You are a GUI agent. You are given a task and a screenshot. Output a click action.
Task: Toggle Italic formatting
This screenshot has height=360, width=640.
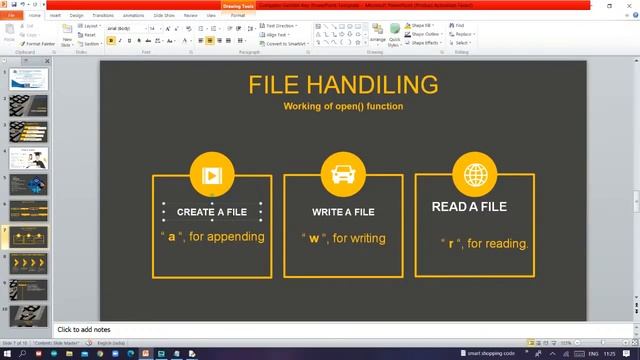point(120,41)
